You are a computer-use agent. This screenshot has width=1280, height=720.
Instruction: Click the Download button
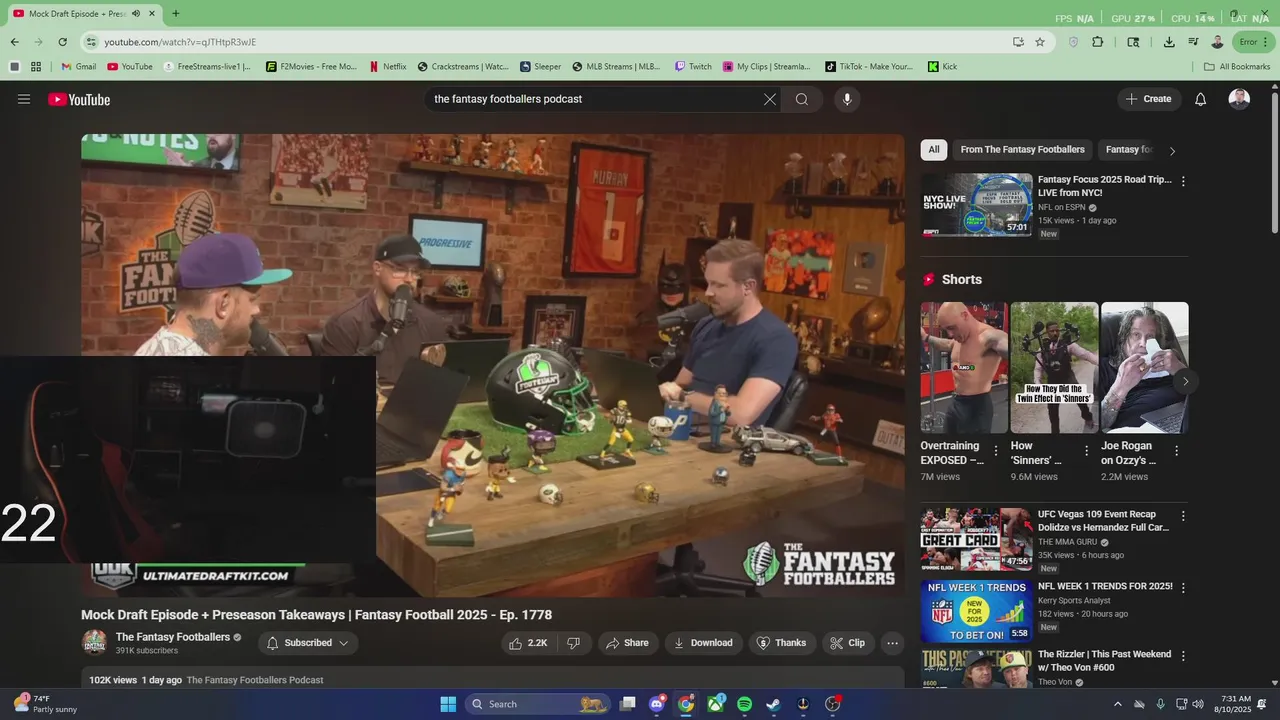pos(704,643)
